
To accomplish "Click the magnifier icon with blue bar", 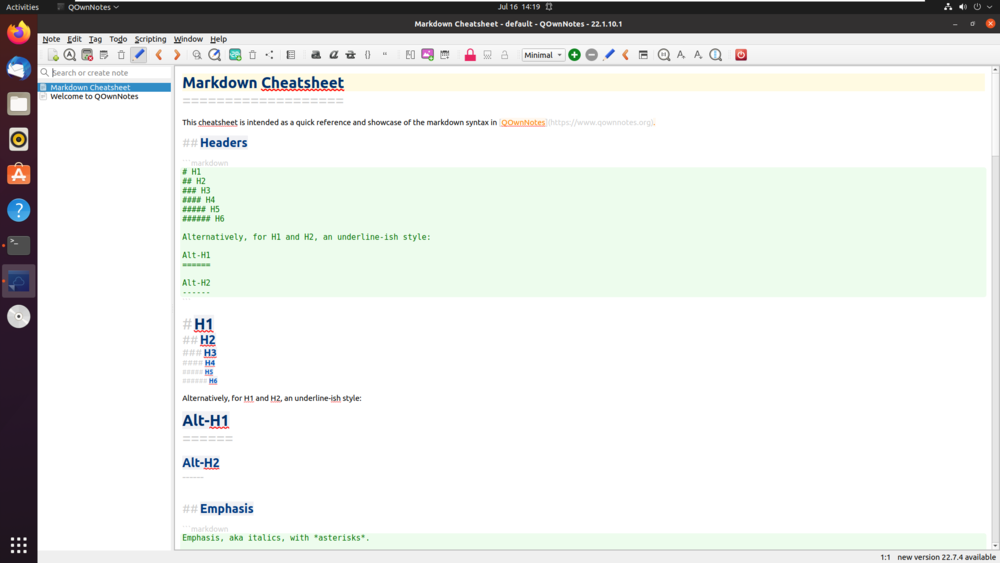I will 716,55.
